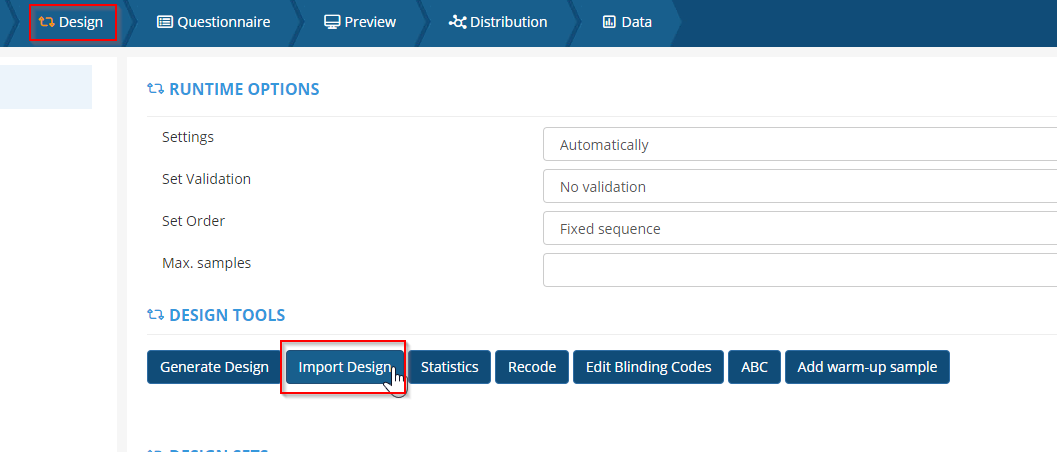Select Edit Blinding Codes
The width and height of the screenshot is (1057, 452).
click(x=648, y=367)
